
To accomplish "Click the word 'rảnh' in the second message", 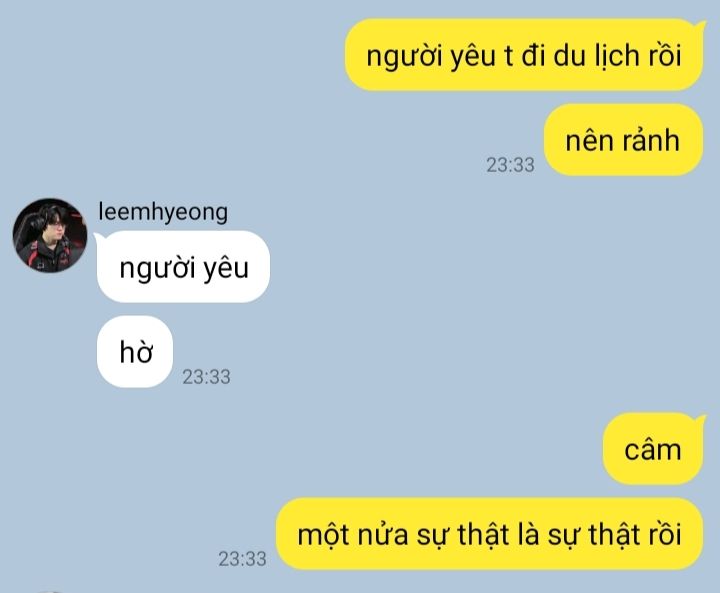I will pos(651,140).
